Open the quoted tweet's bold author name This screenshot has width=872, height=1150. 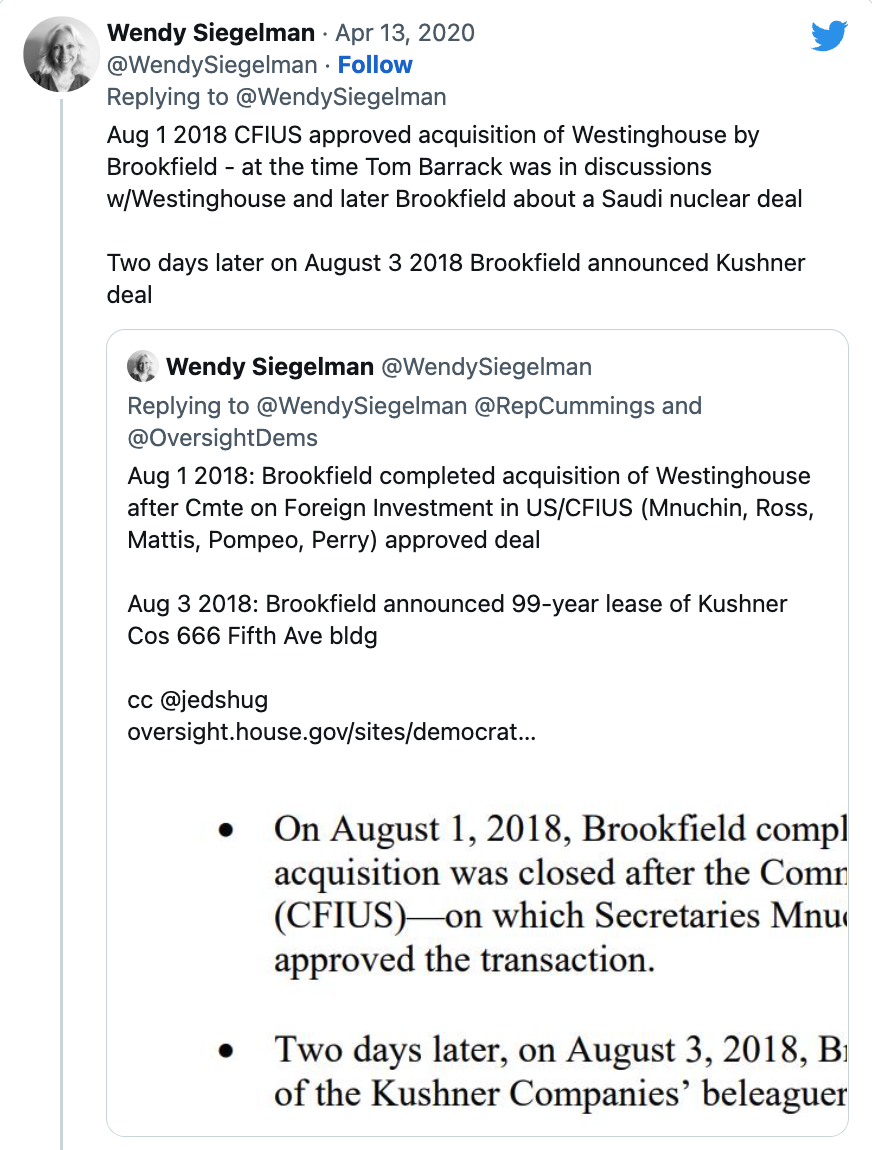[270, 367]
